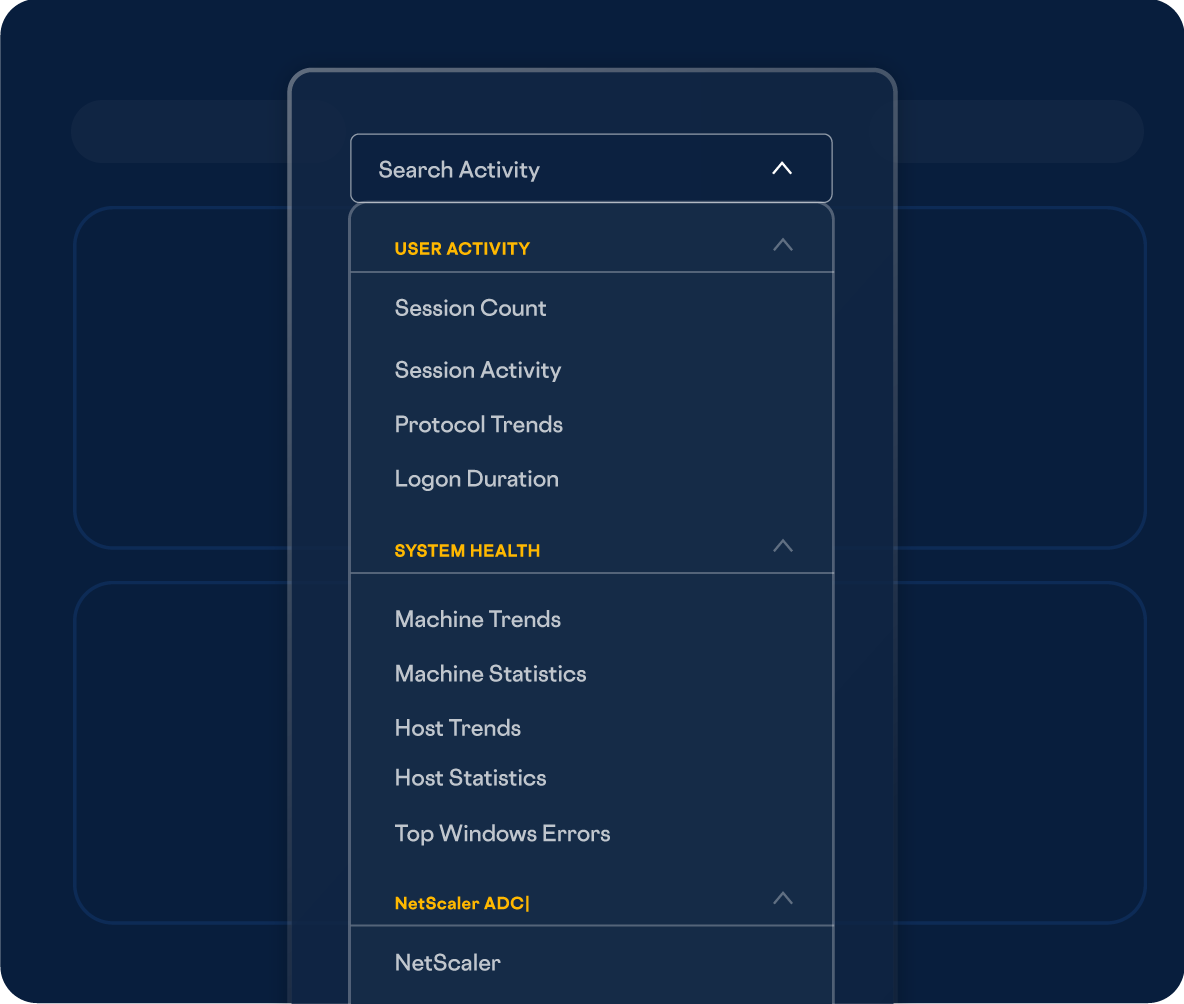Image resolution: width=1184 pixels, height=1004 pixels.
Task: Collapse the System Health section chevron
Action: [783, 546]
